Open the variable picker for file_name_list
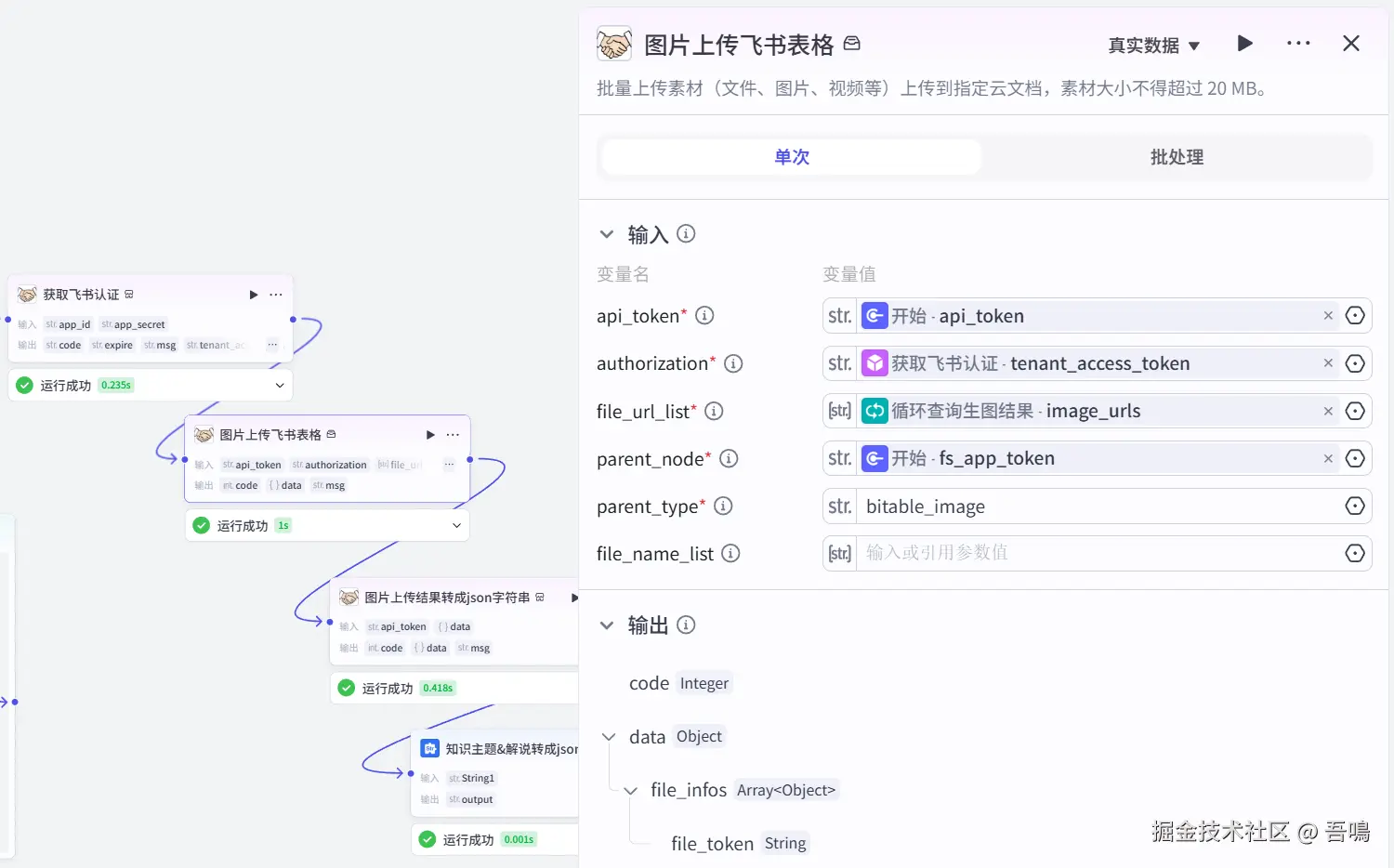The width and height of the screenshot is (1394, 868). (1355, 554)
